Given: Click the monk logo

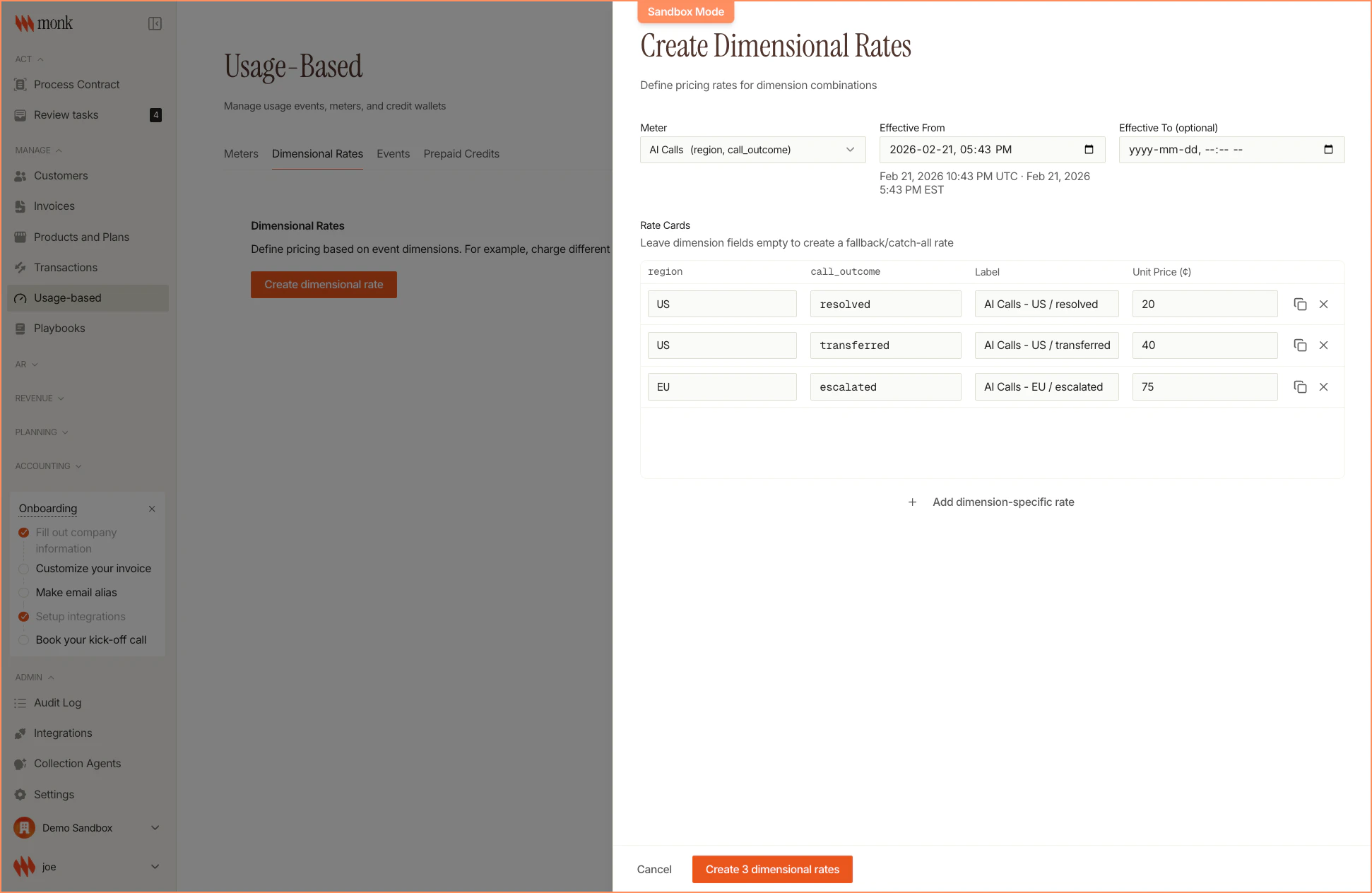Looking at the screenshot, I should [x=42, y=23].
